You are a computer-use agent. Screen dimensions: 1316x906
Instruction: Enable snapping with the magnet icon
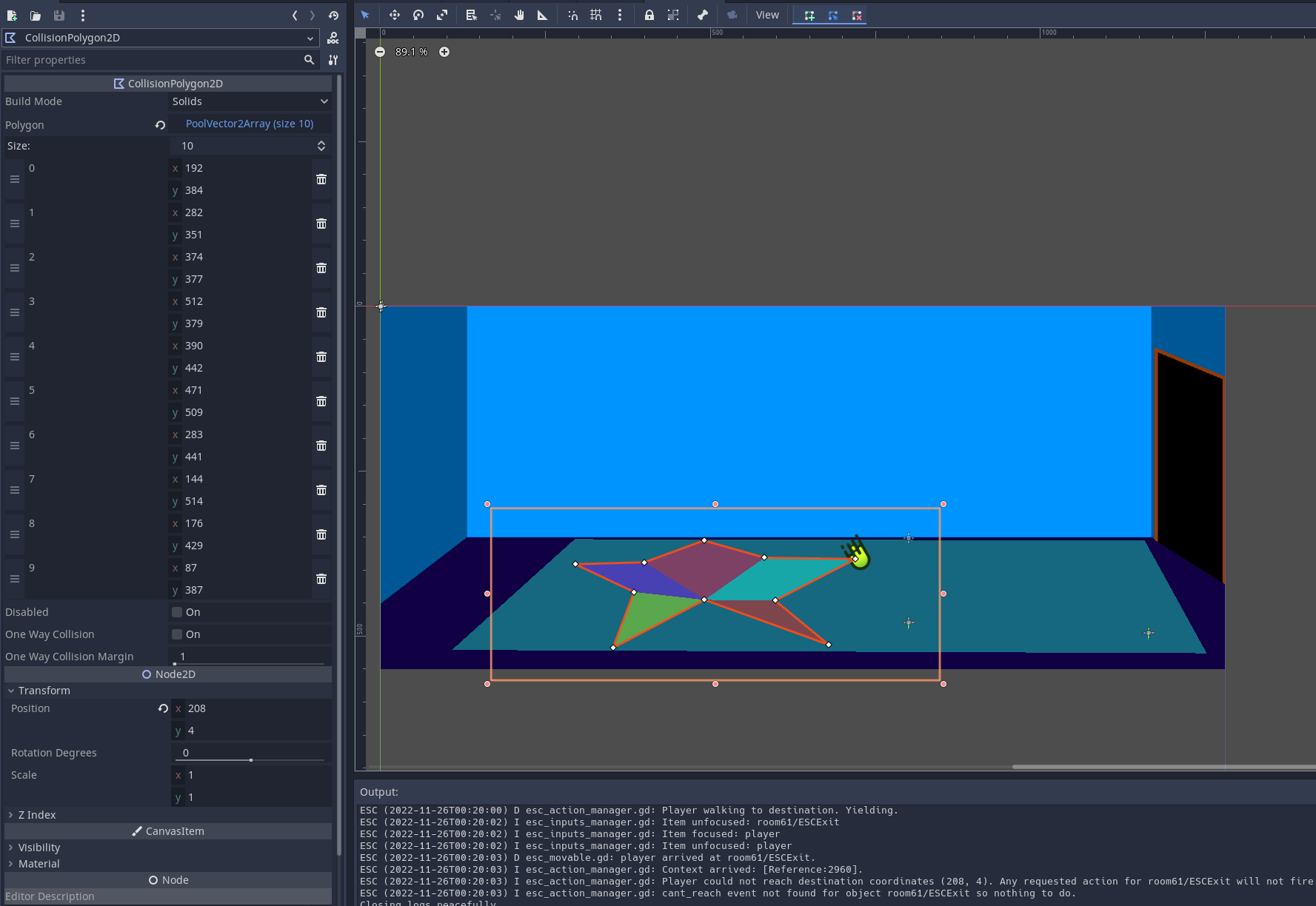point(572,15)
